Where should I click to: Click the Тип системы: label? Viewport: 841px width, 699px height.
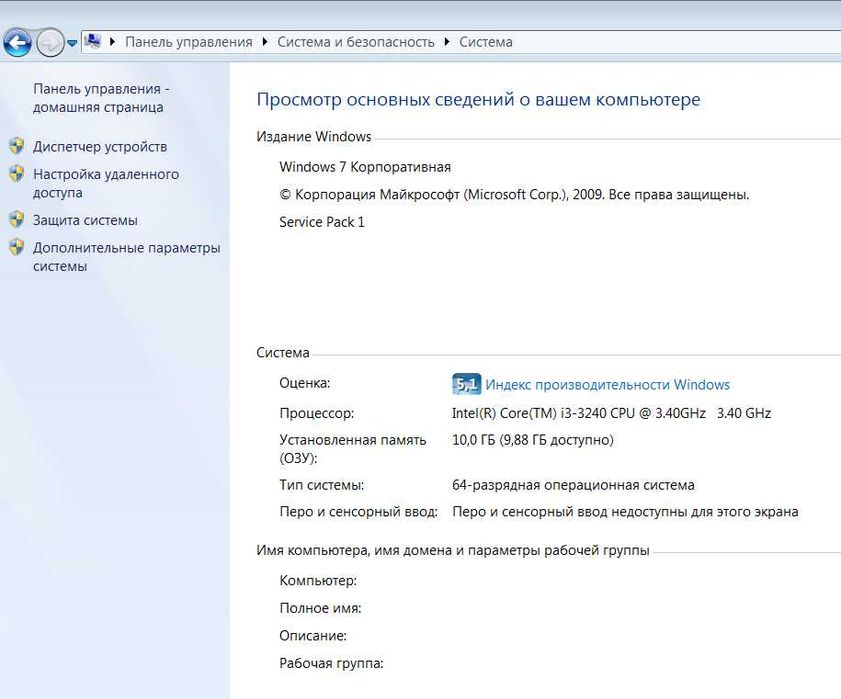(322, 485)
